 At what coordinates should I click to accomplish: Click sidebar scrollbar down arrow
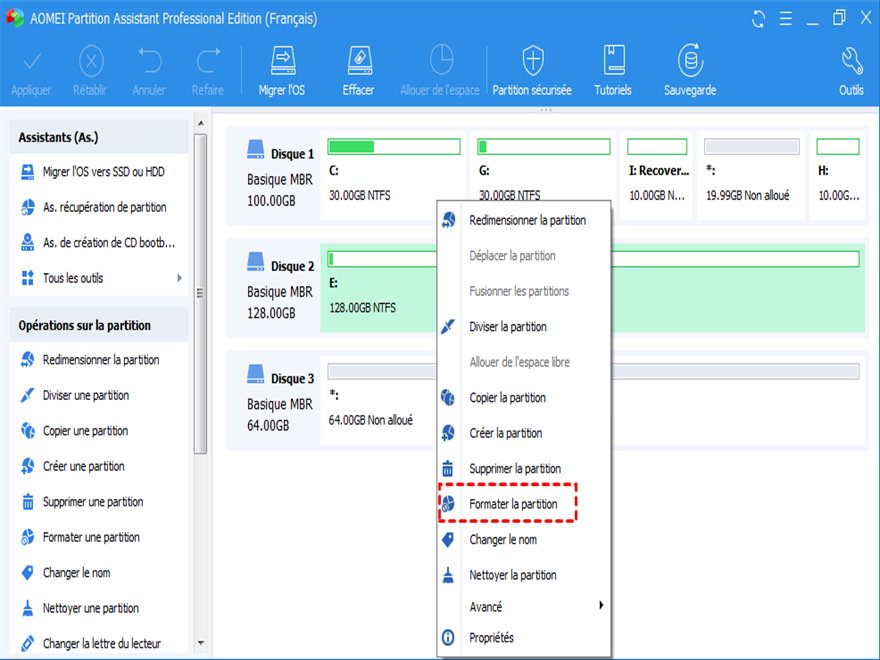(201, 643)
